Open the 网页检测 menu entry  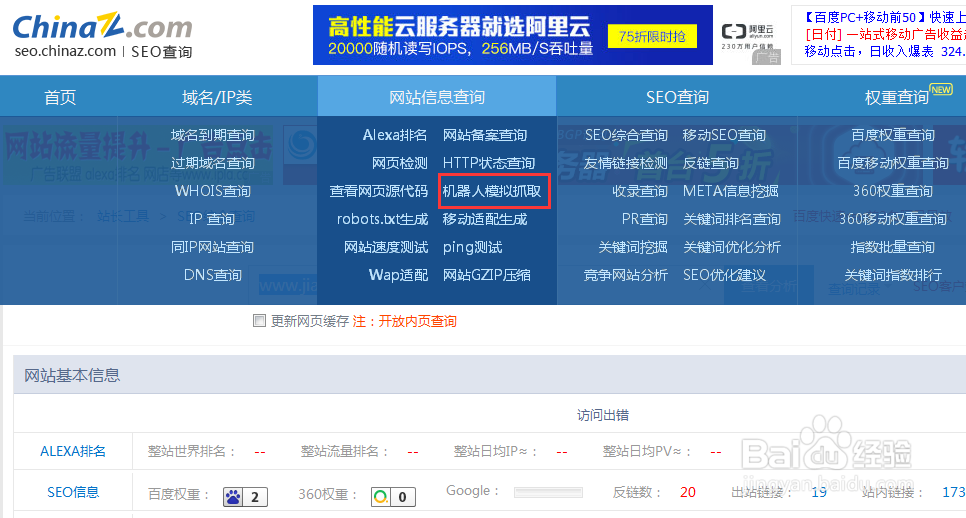click(399, 163)
